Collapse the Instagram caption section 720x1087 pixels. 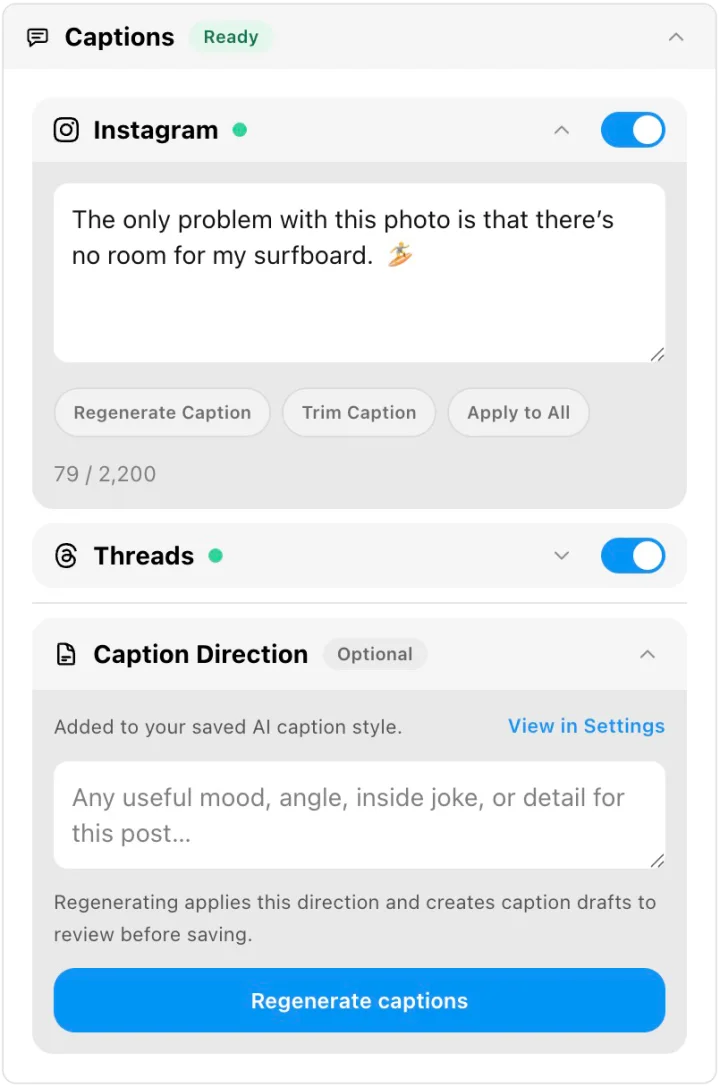click(x=561, y=130)
